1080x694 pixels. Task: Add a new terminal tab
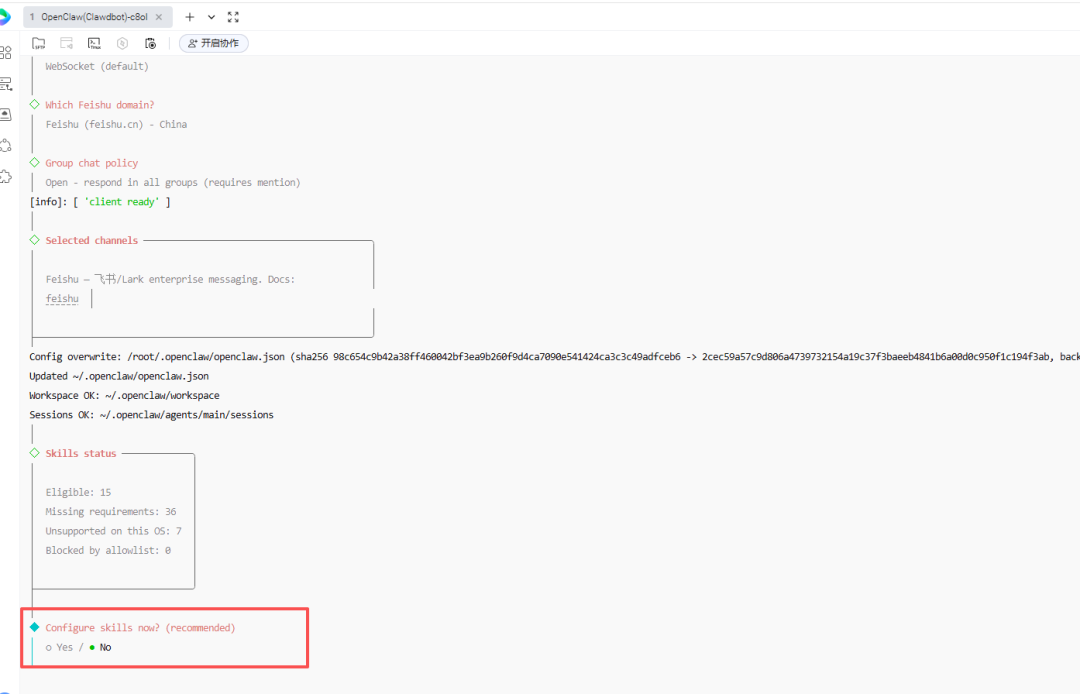pos(189,17)
